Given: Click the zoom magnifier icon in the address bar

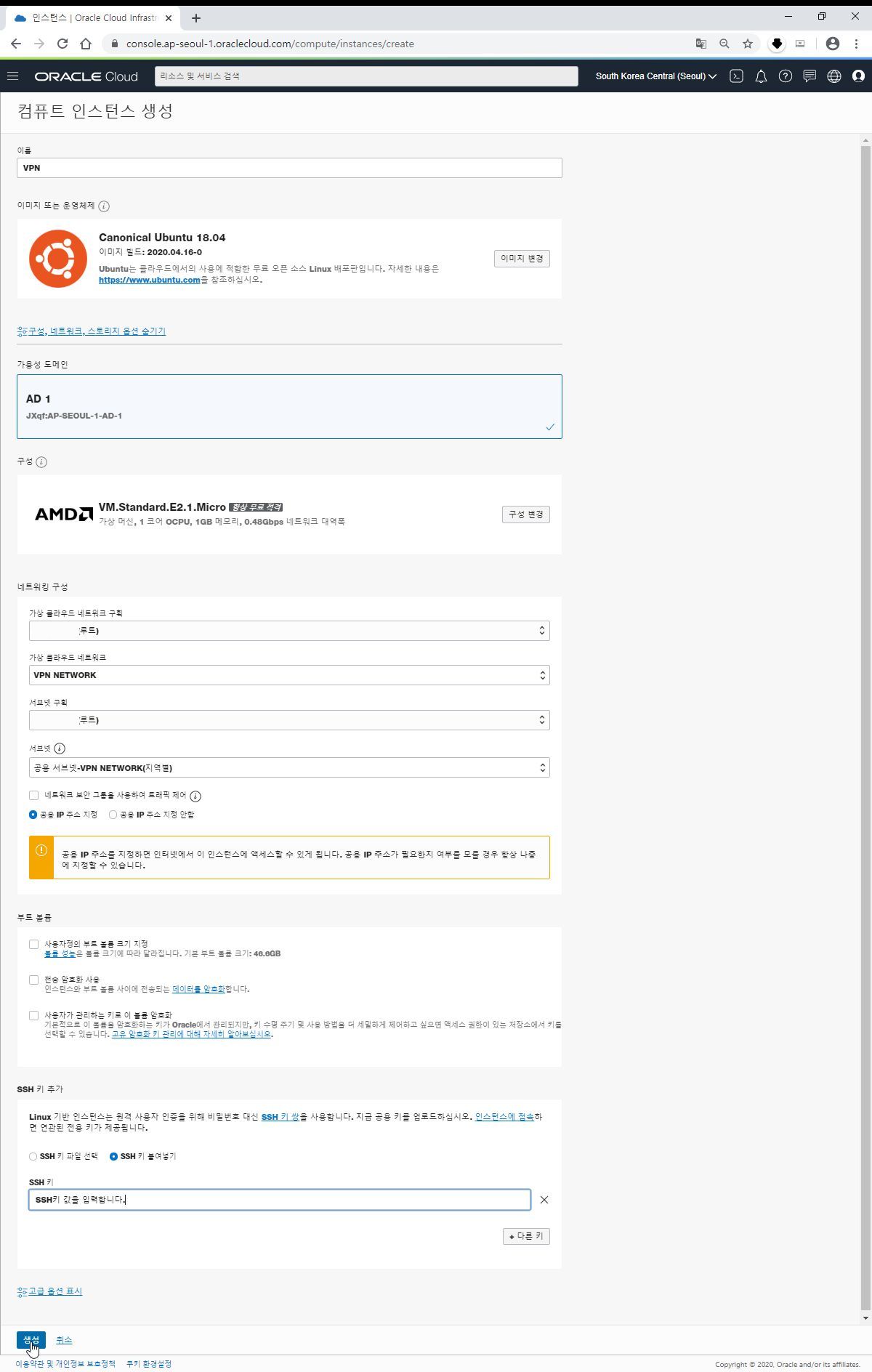Looking at the screenshot, I should click(x=724, y=44).
